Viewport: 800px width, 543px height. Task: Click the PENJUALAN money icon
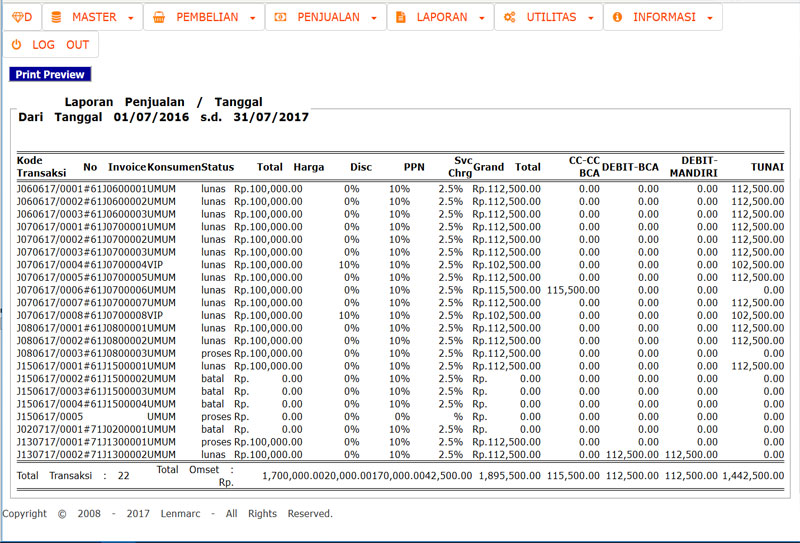(x=280, y=17)
